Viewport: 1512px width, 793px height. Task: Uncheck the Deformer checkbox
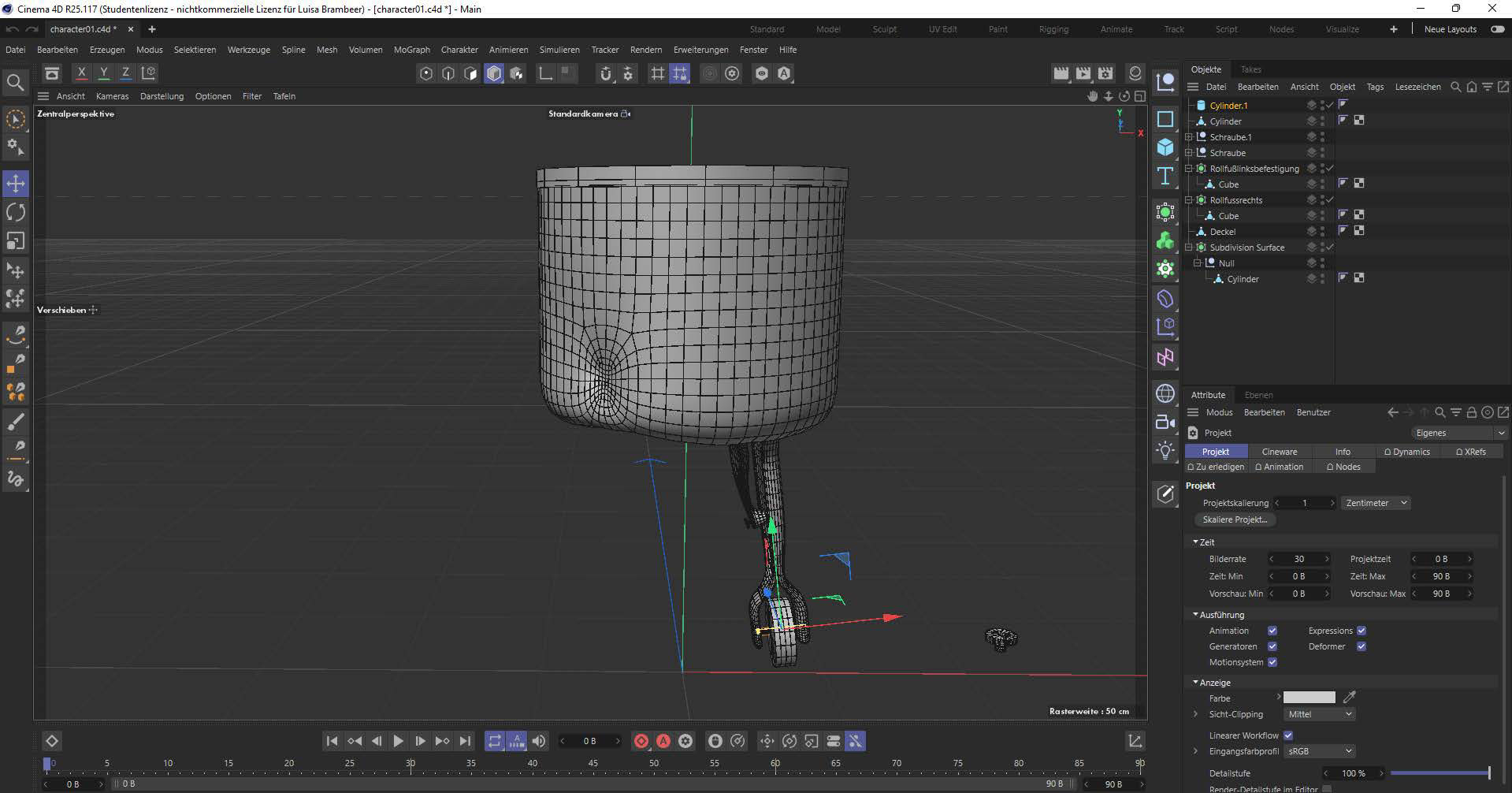[x=1361, y=646]
